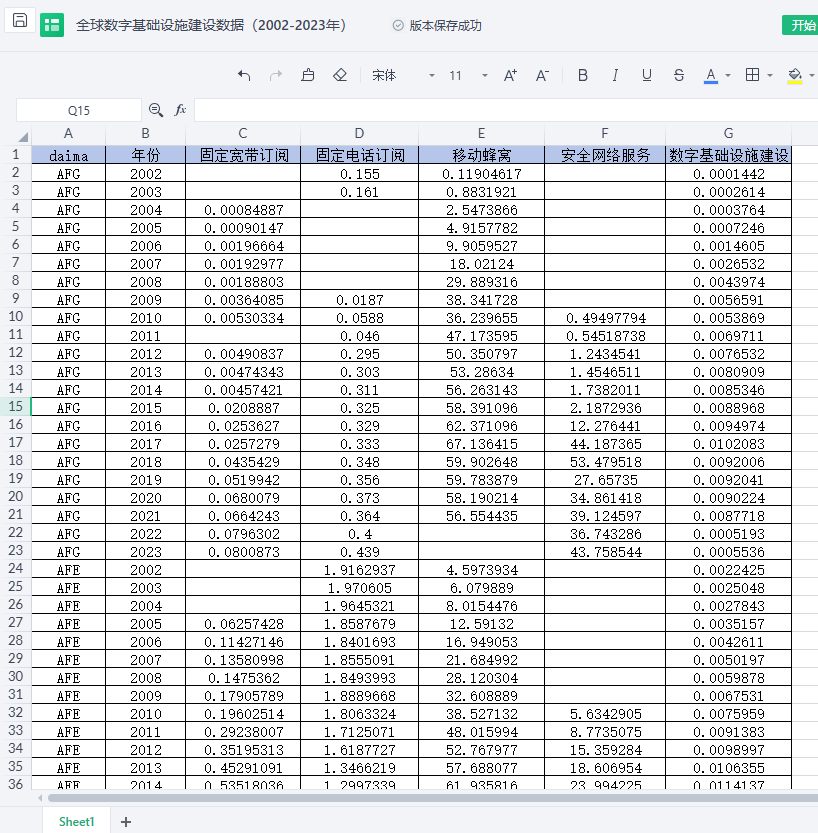Select column A header

click(x=69, y=133)
